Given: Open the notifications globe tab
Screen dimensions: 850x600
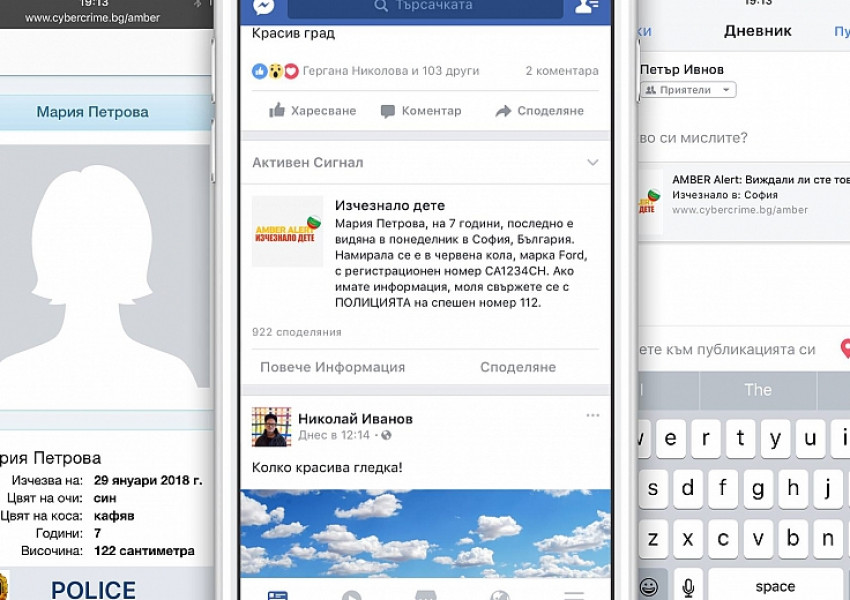Looking at the screenshot, I should (x=500, y=595).
